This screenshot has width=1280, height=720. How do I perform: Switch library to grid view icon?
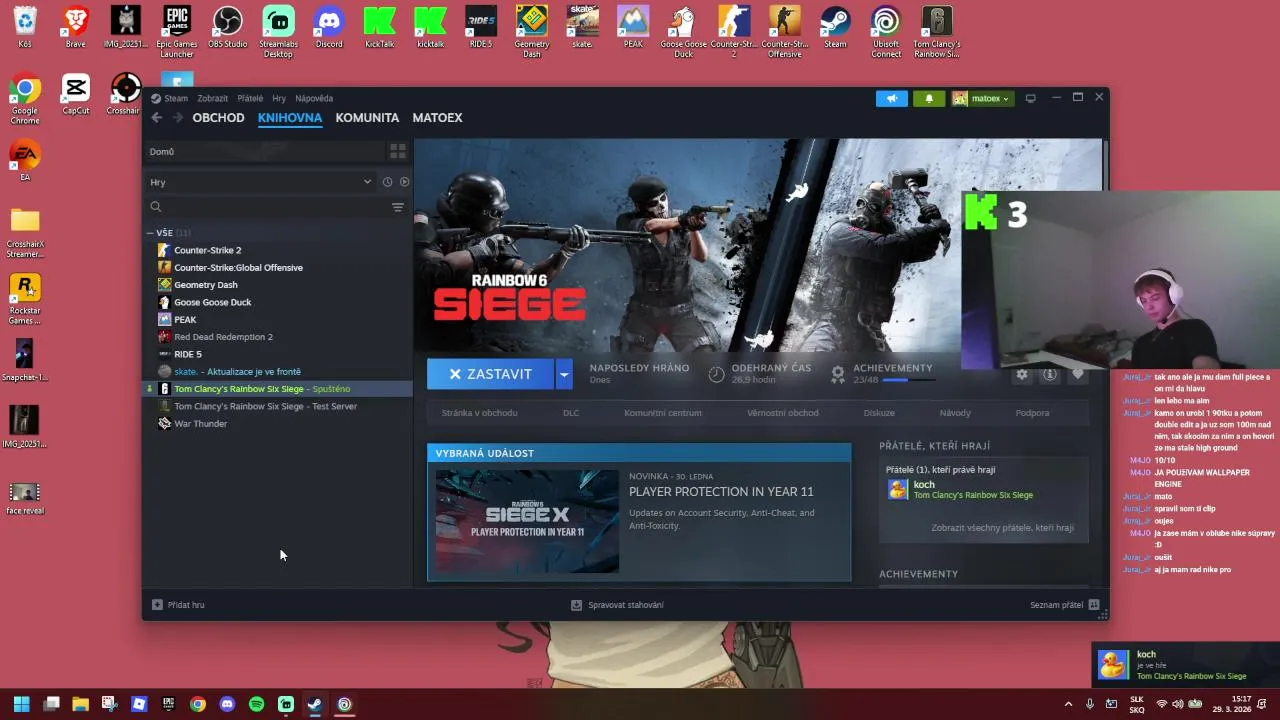pyautogui.click(x=398, y=151)
